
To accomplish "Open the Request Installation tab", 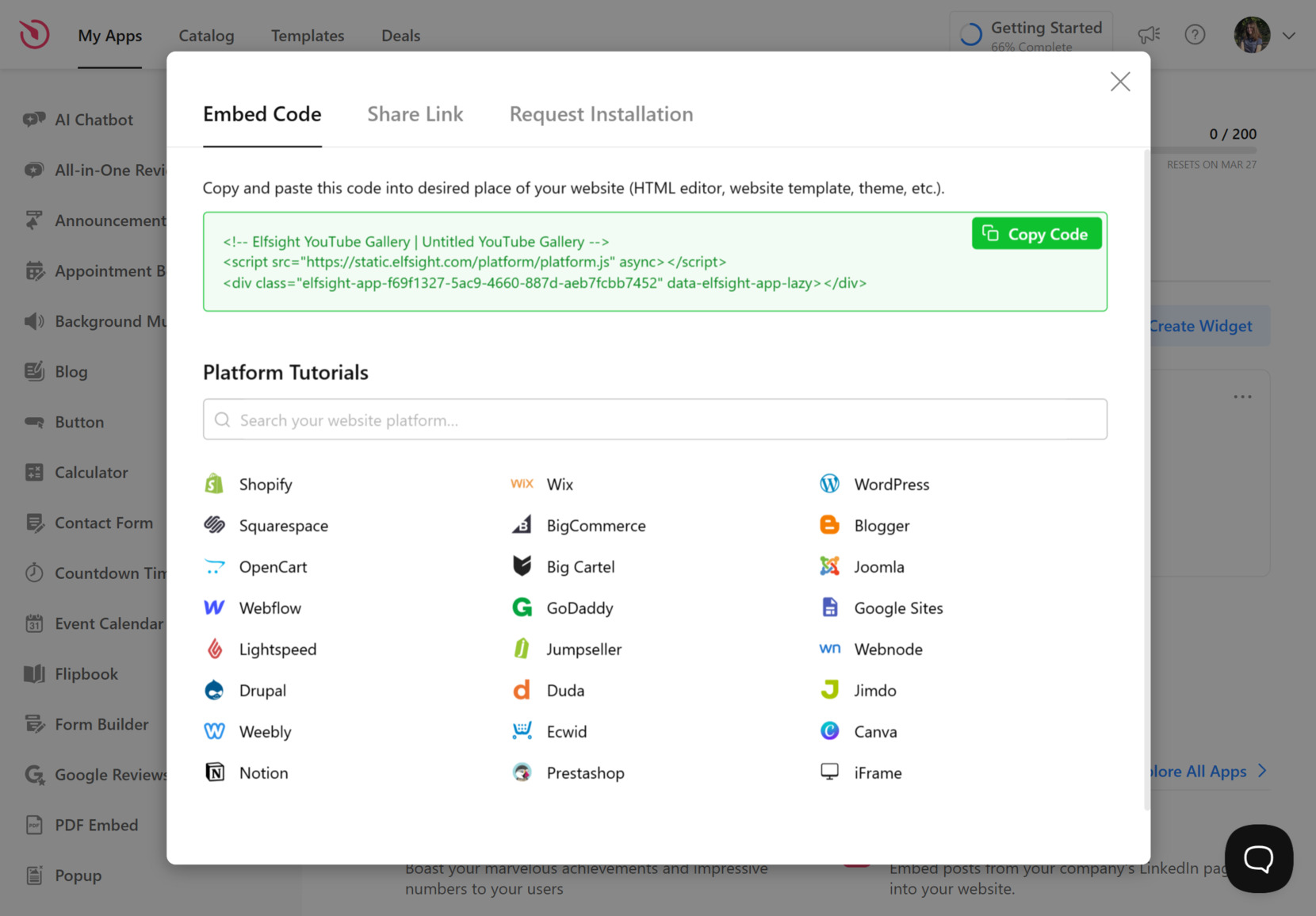I will click(601, 114).
